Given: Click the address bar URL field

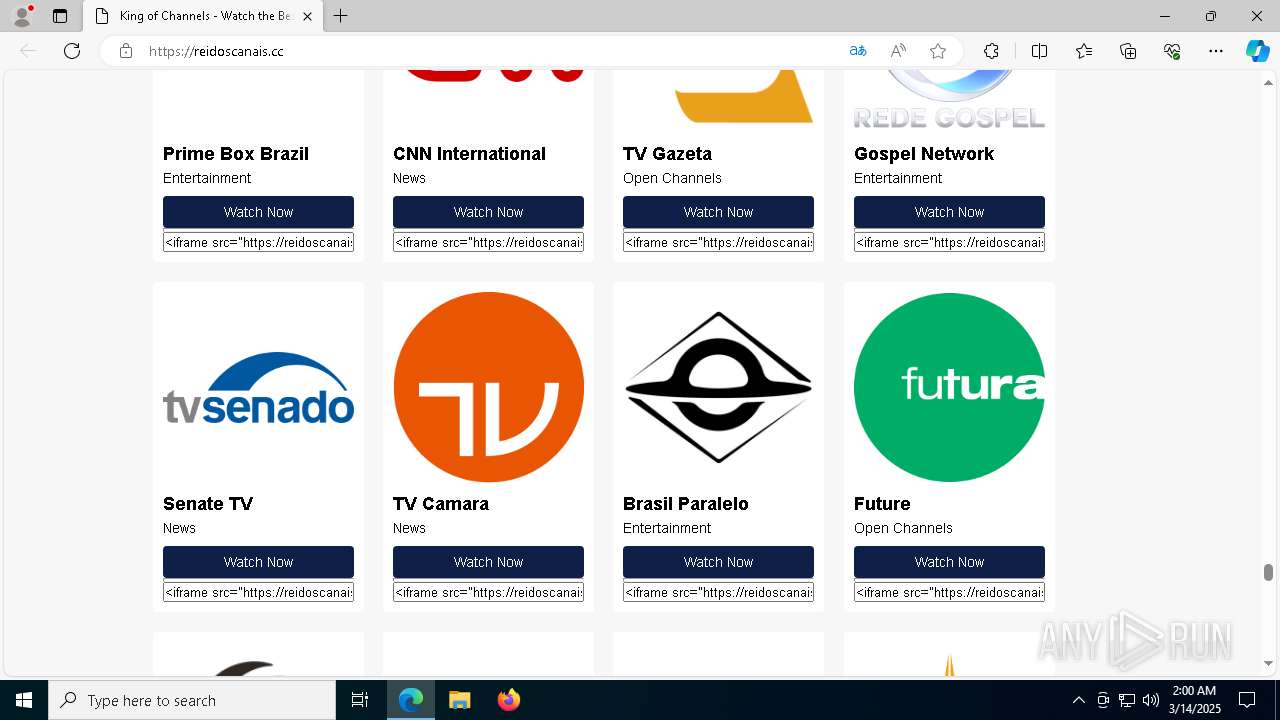Looking at the screenshot, I should point(490,51).
